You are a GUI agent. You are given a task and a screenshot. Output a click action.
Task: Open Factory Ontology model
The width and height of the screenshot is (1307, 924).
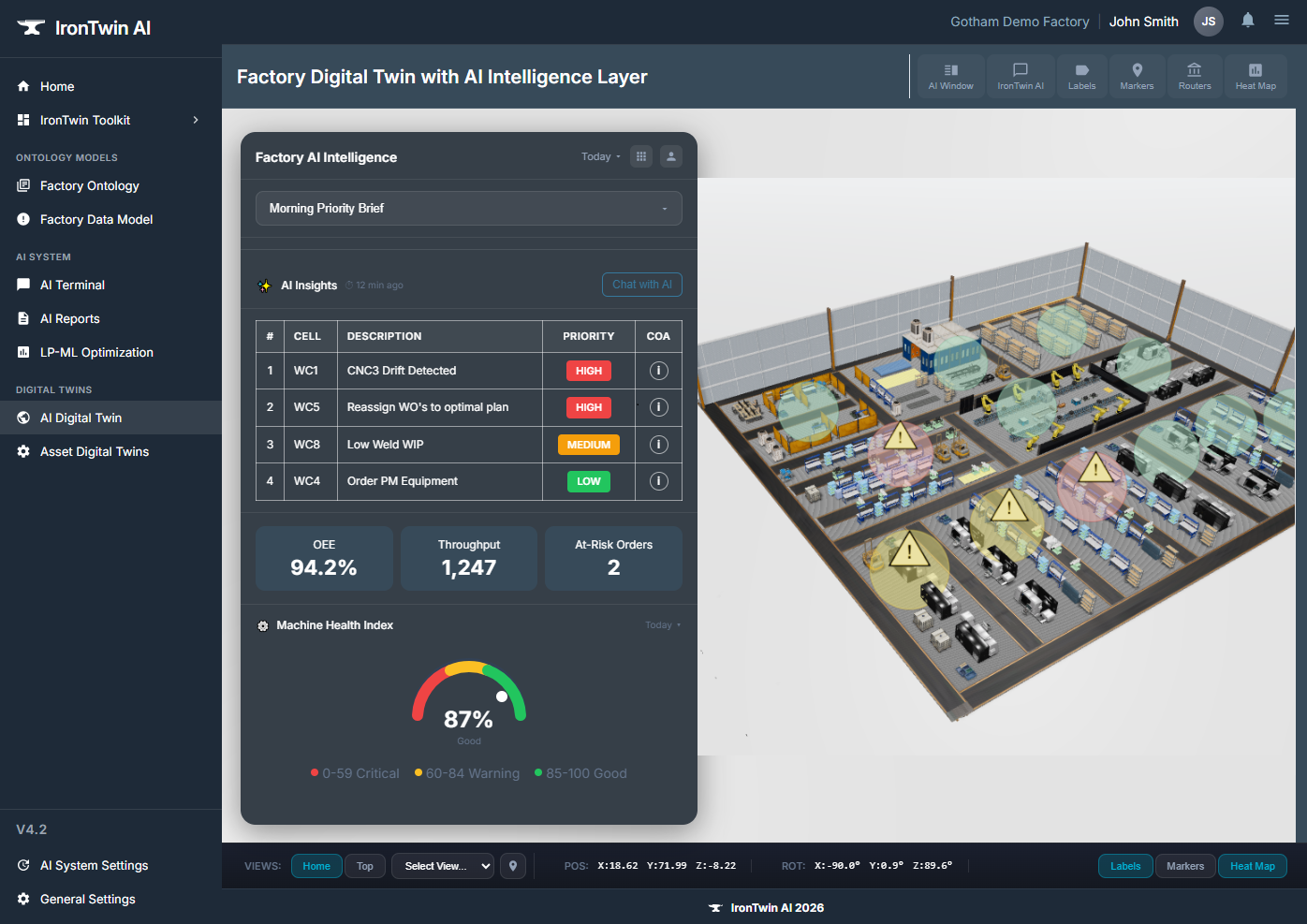89,185
